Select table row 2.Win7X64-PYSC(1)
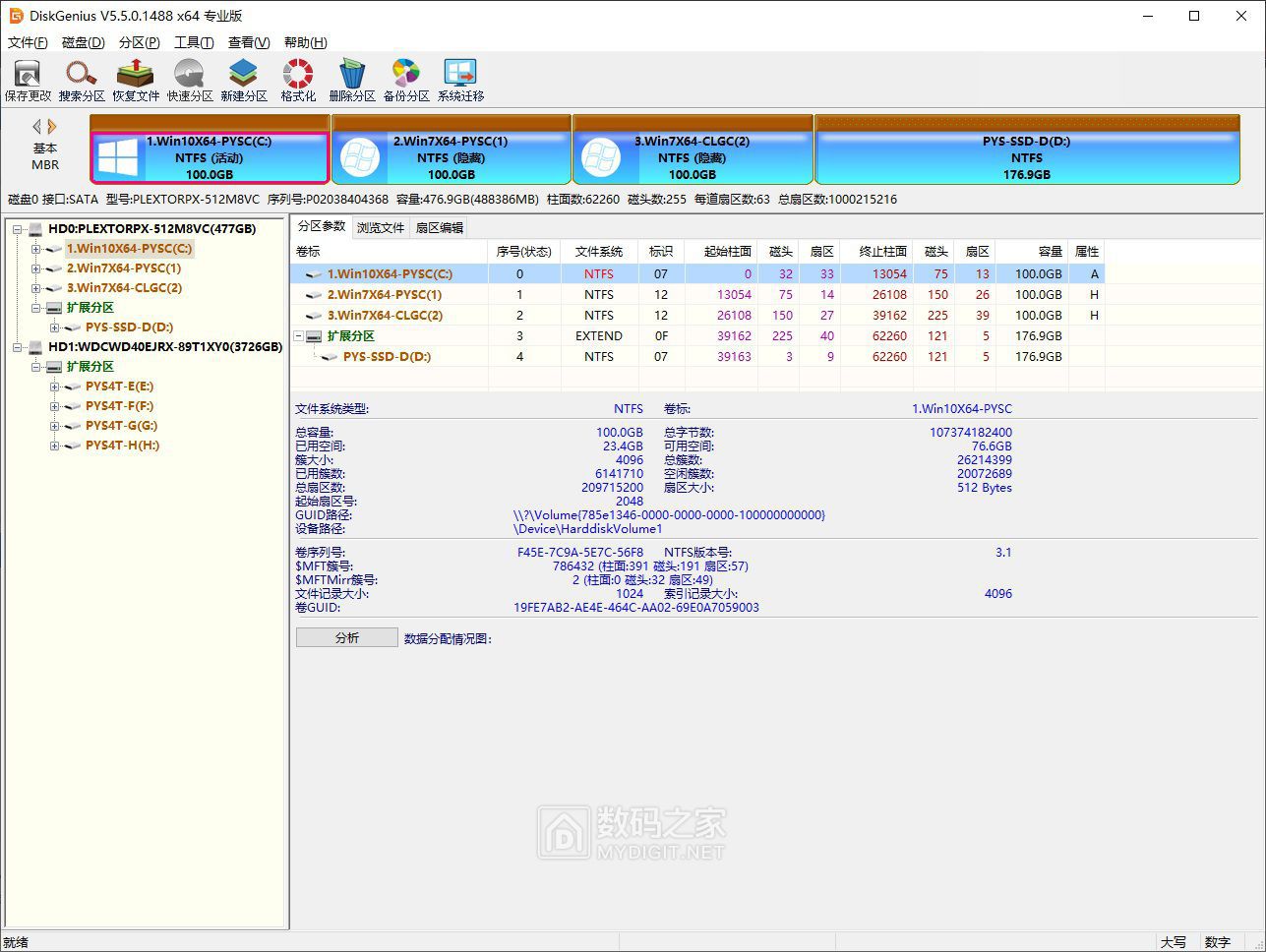This screenshot has height=952, width=1266. (697, 295)
